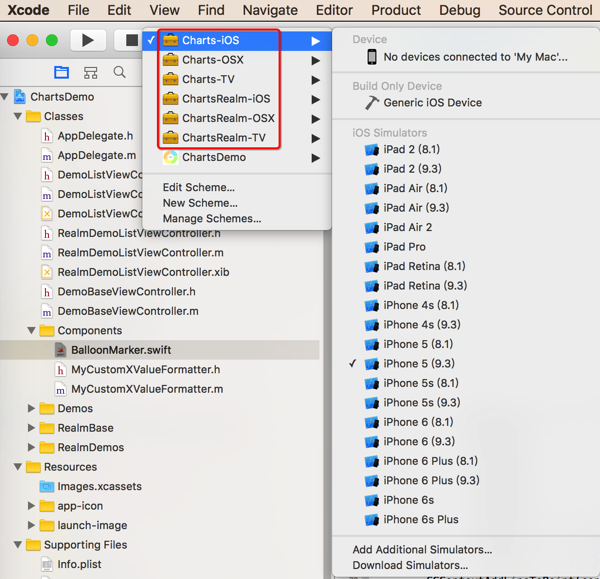
Task: Click the BalloonMarker.swift file icon
Action: pyautogui.click(x=60, y=350)
